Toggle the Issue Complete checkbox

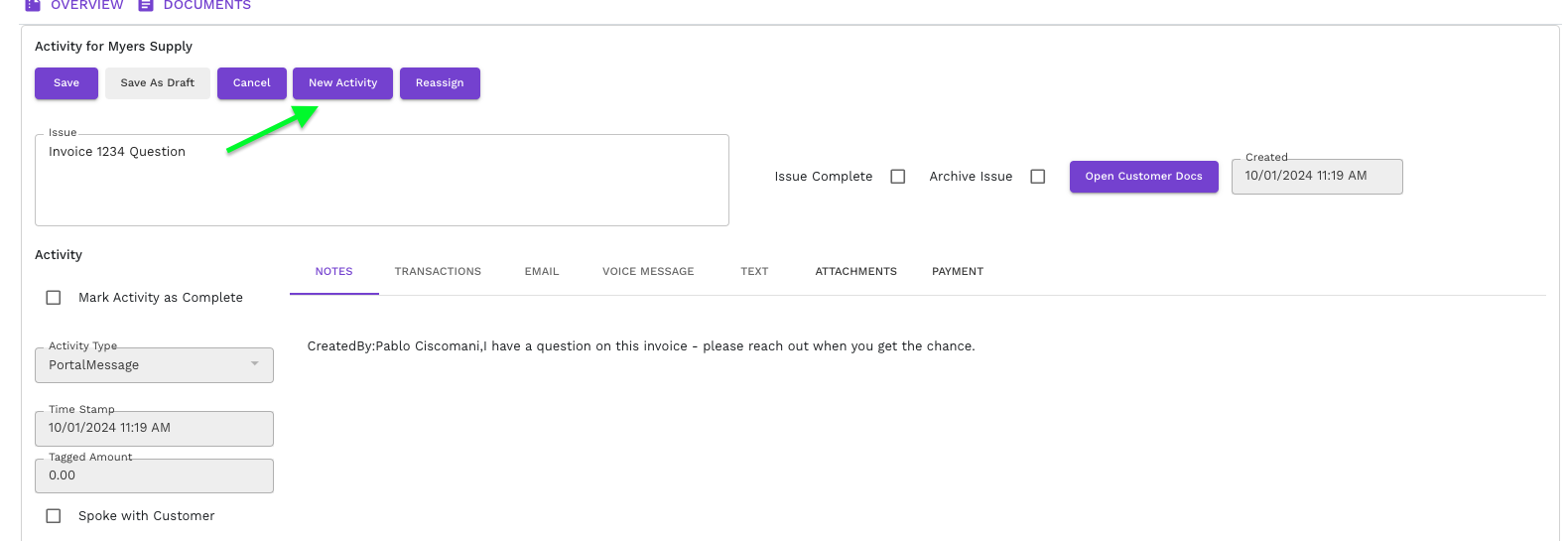point(898,177)
